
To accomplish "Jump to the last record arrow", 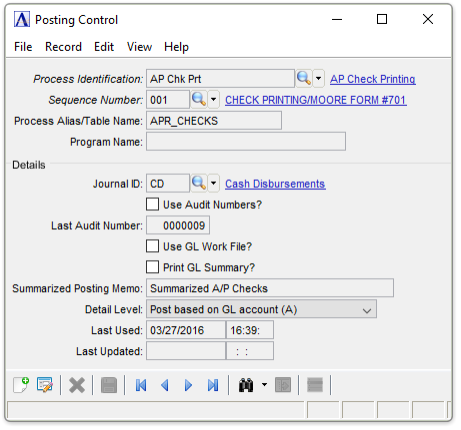I will pos(213,385).
